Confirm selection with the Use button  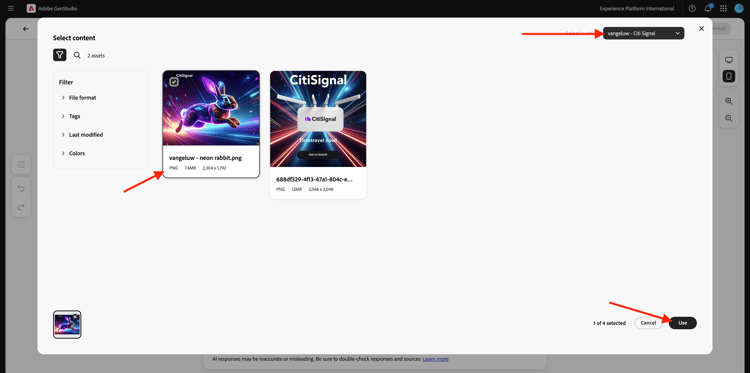(683, 323)
